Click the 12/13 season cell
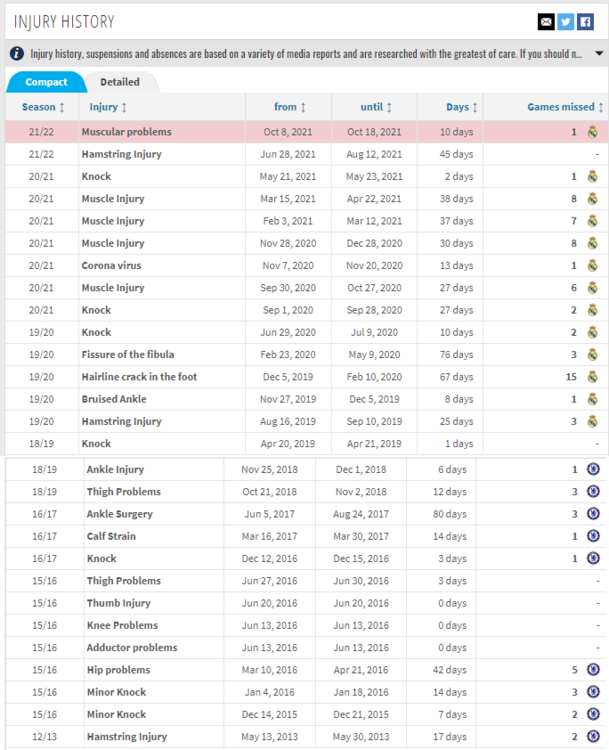This screenshot has height=750, width=609. pyautogui.click(x=44, y=737)
